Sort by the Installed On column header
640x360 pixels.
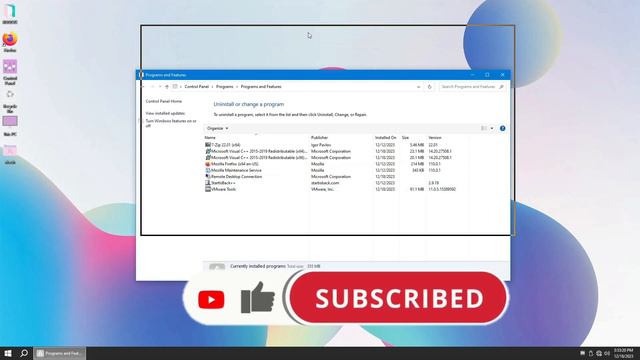click(x=386, y=138)
